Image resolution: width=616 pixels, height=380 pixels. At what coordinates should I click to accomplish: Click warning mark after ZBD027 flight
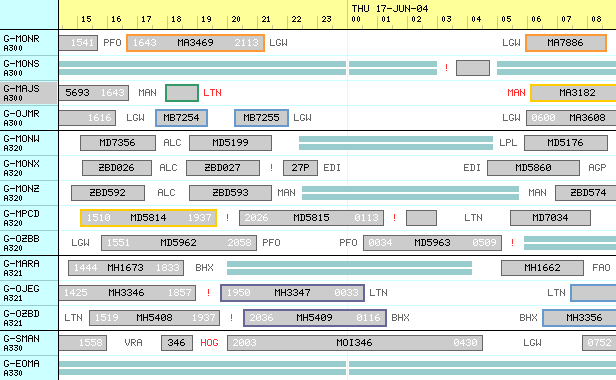tap(271, 168)
